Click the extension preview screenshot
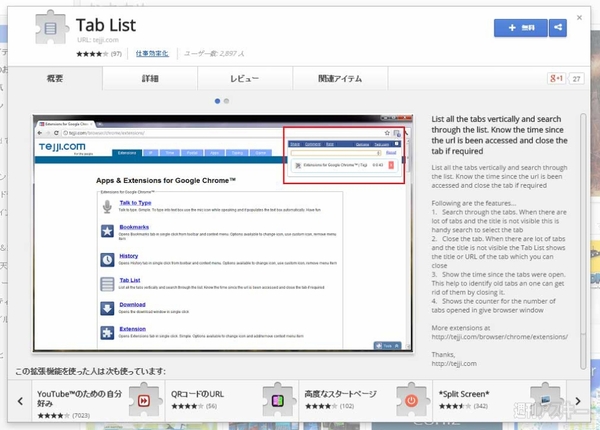The width and height of the screenshot is (600, 430). 223,233
